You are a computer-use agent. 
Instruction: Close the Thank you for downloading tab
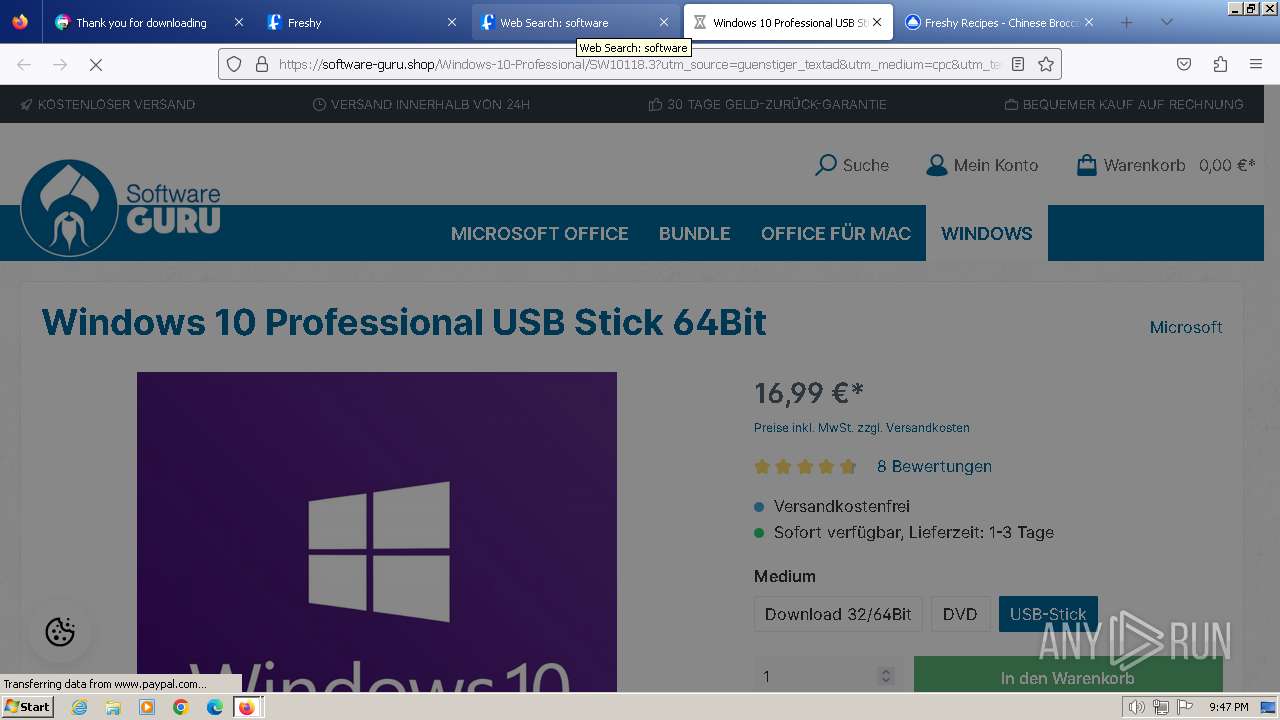(x=238, y=22)
